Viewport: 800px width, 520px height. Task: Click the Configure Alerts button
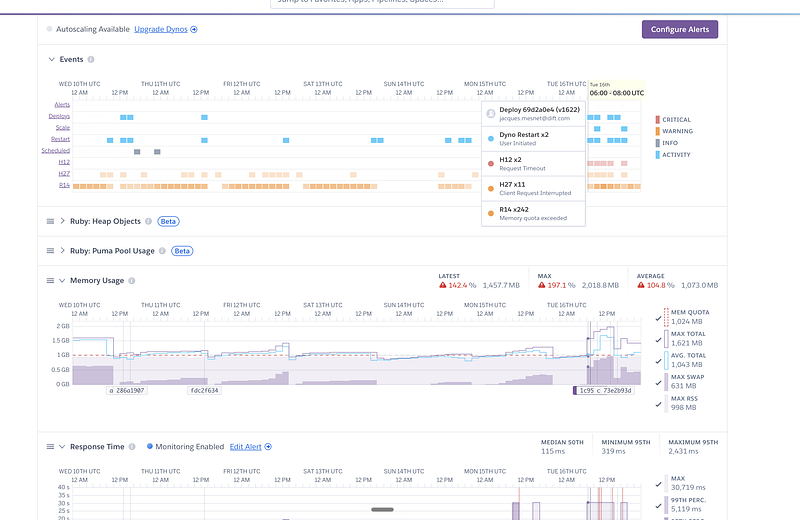pos(680,30)
